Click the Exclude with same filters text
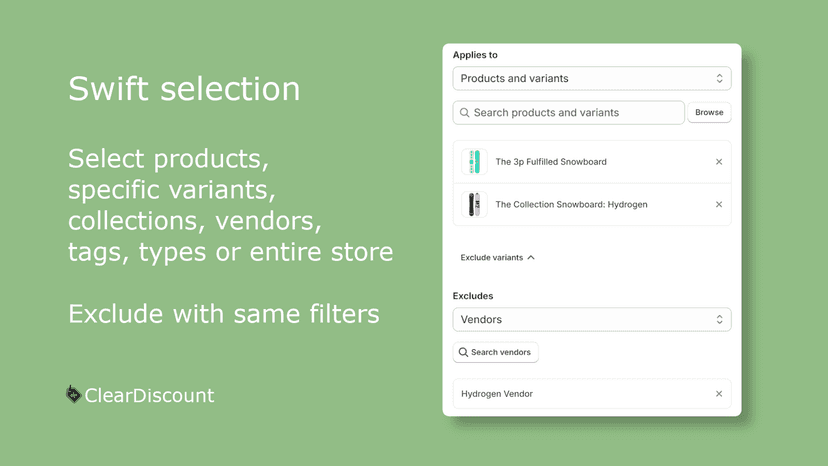This screenshot has width=828, height=466. coord(224,314)
